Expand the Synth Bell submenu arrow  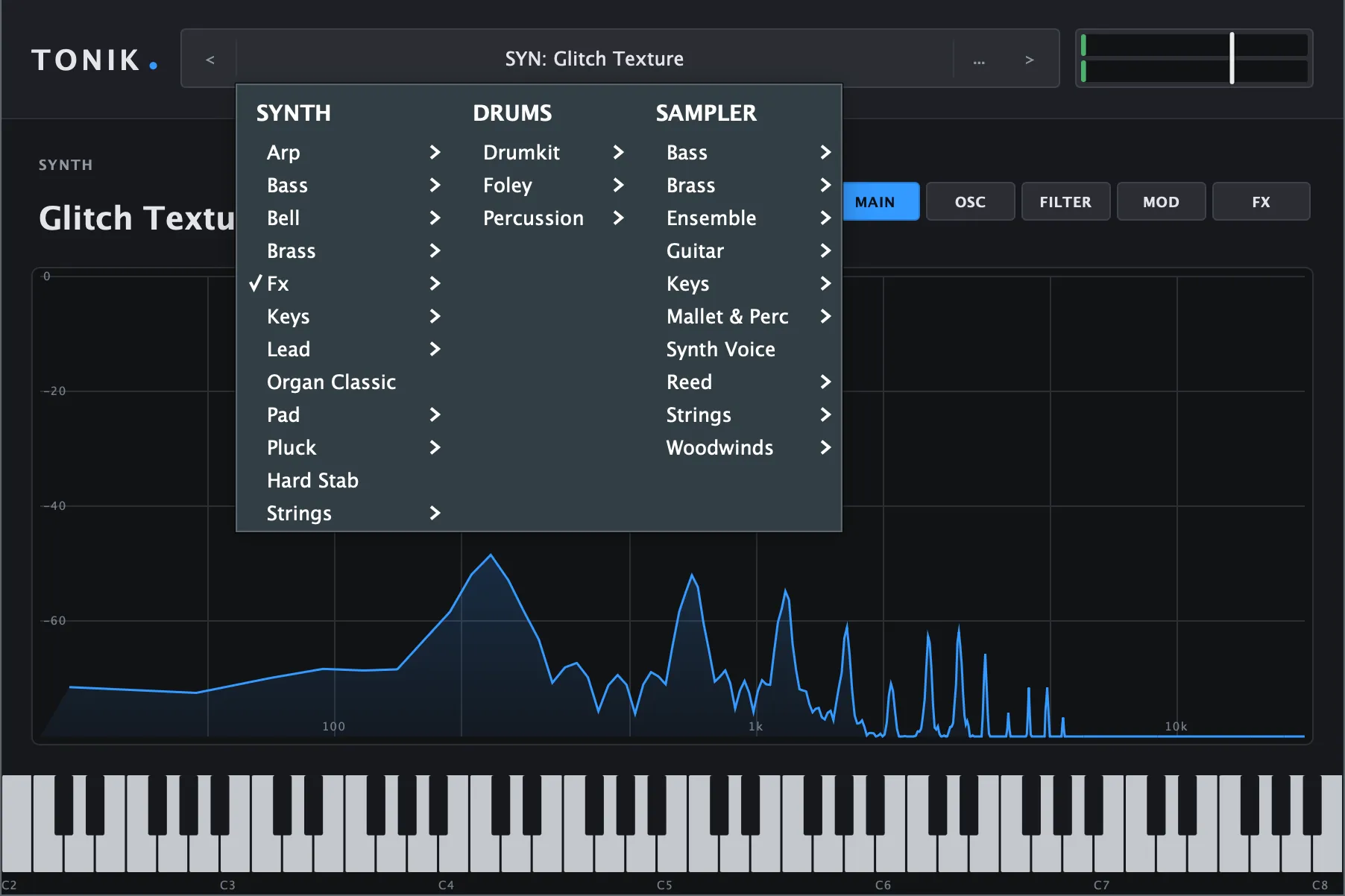[435, 218]
